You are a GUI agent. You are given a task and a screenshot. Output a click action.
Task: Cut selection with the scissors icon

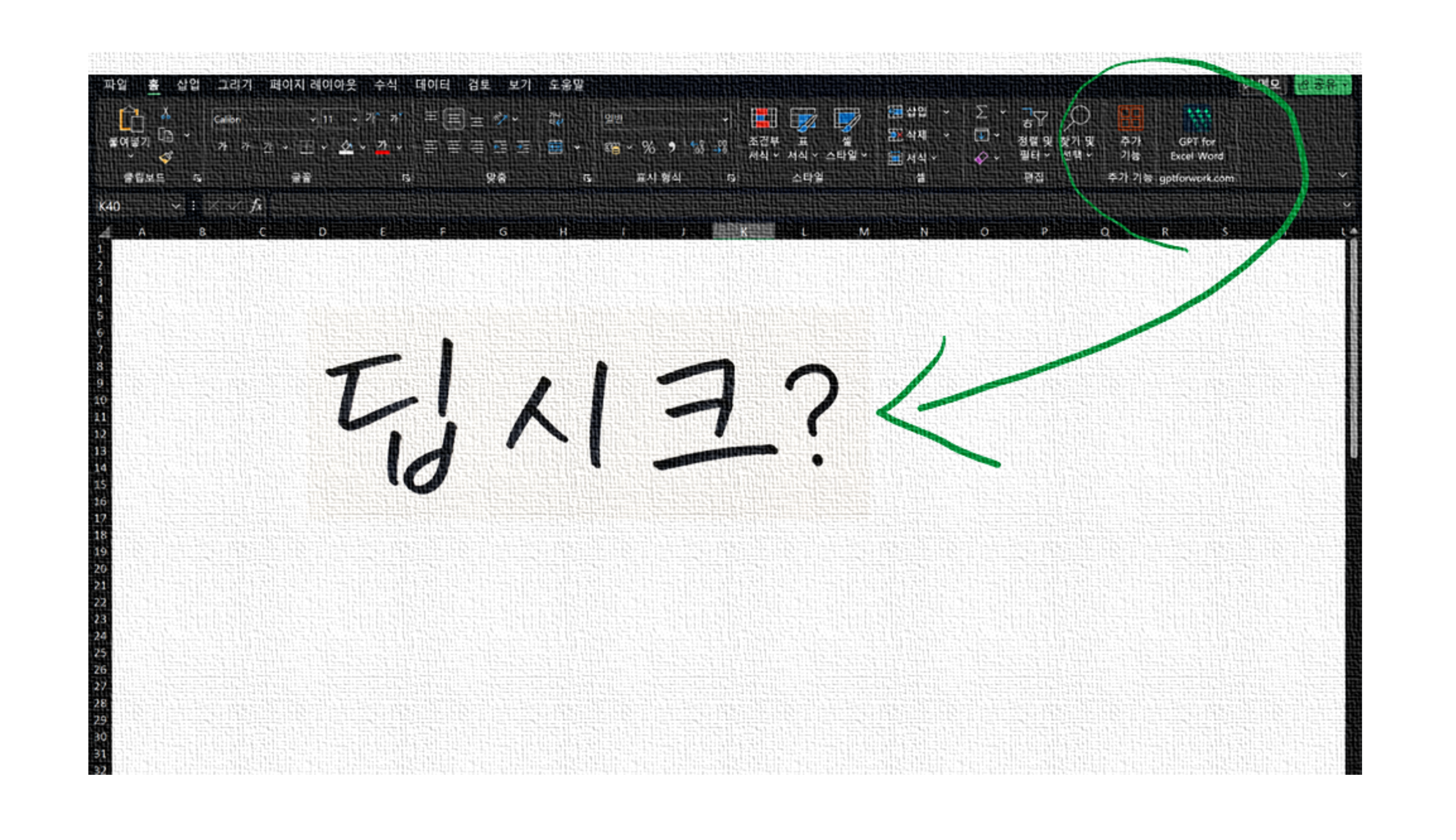(x=166, y=113)
